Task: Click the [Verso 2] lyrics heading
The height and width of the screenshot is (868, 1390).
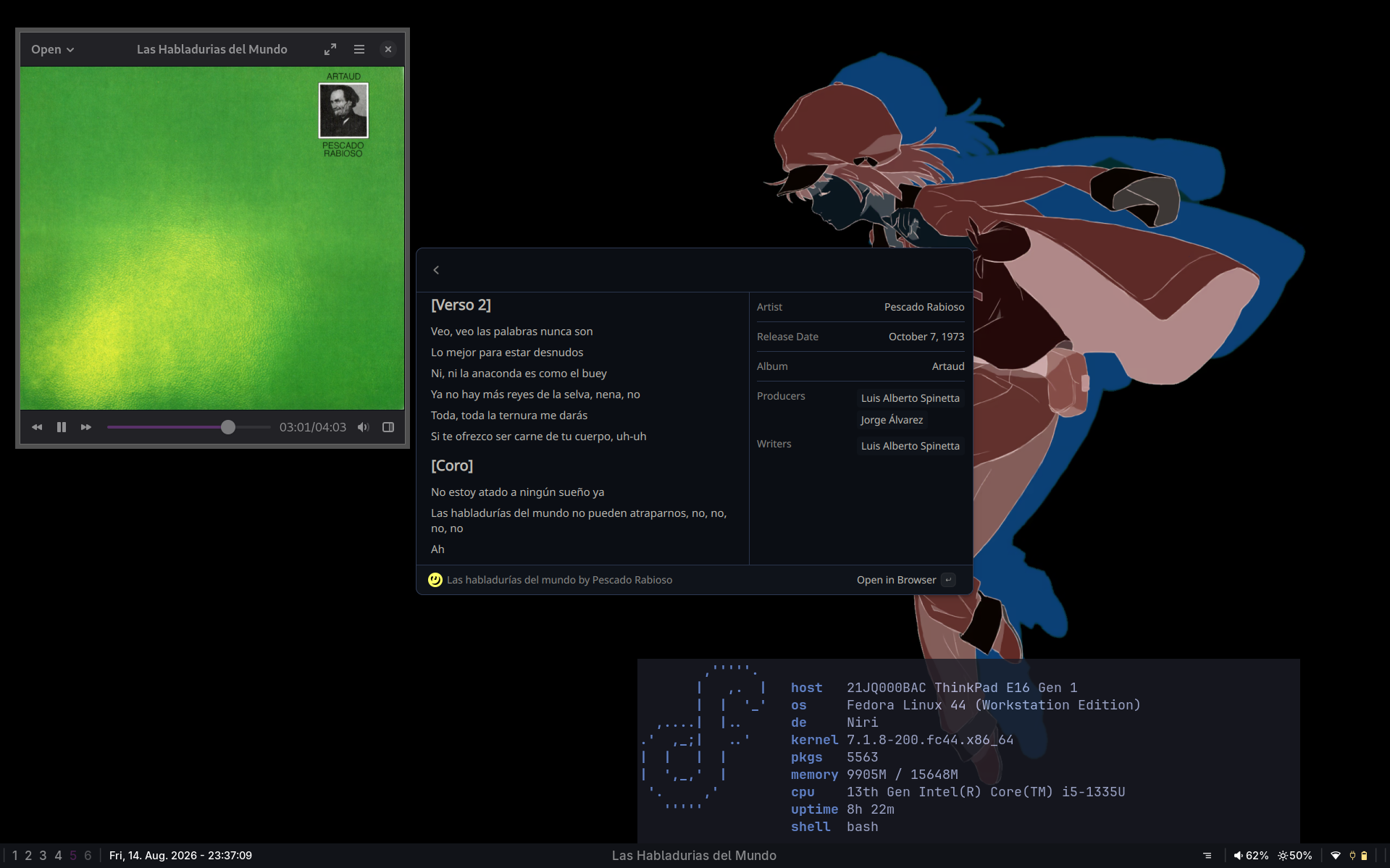Action: (x=461, y=305)
